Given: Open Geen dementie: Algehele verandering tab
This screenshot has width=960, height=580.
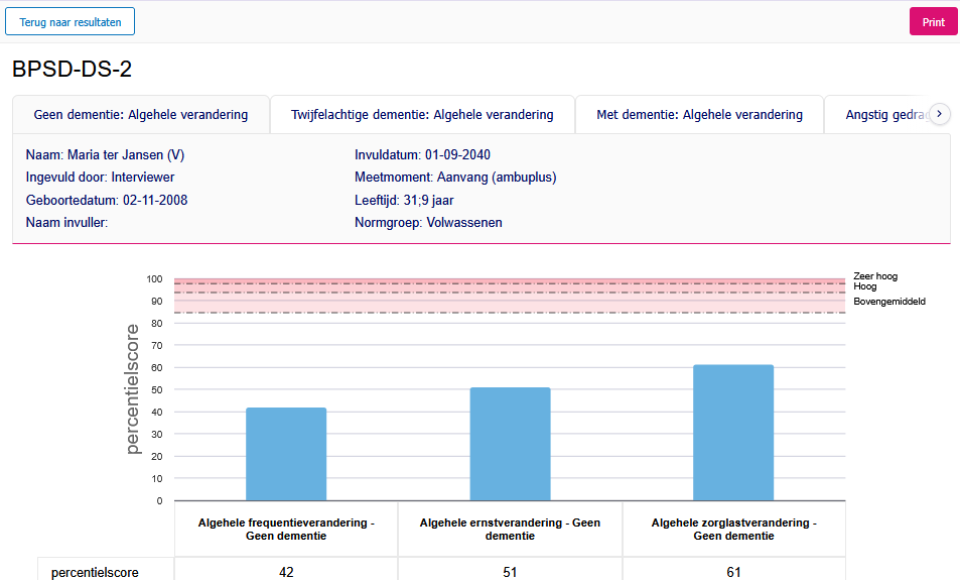Looking at the screenshot, I should coord(141,115).
